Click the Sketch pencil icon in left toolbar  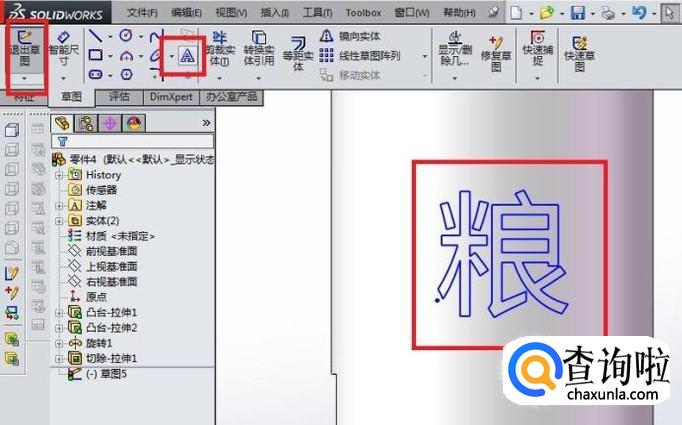[12, 273]
